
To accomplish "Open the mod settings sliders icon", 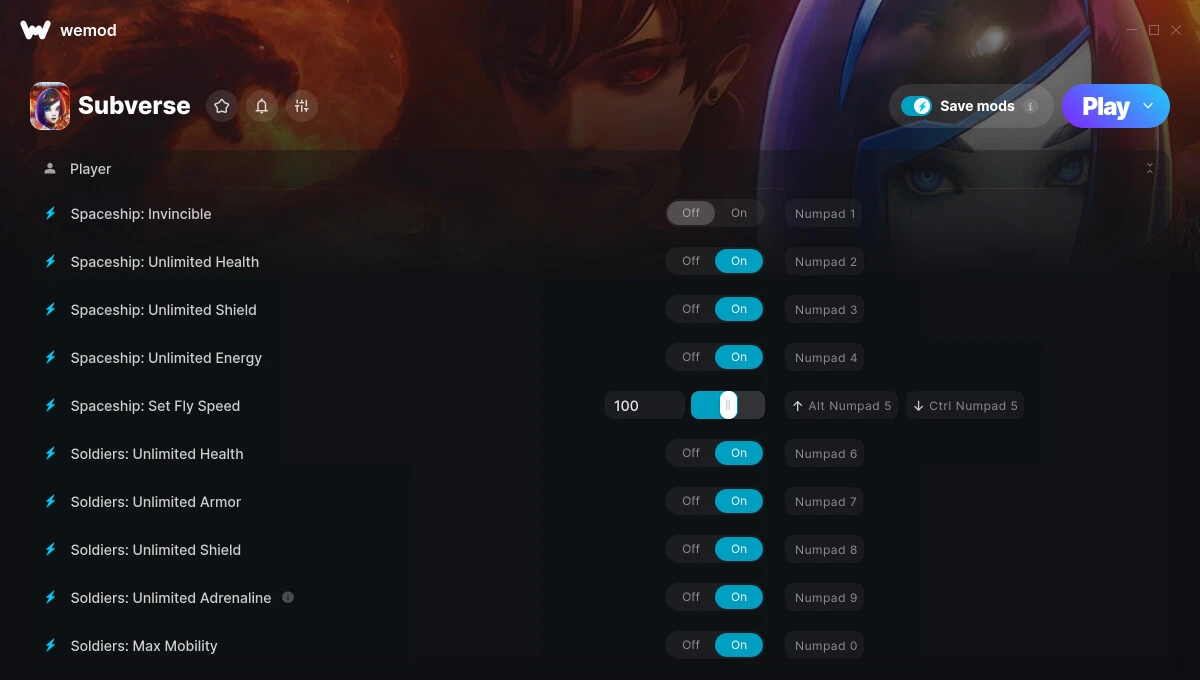I will 302,106.
